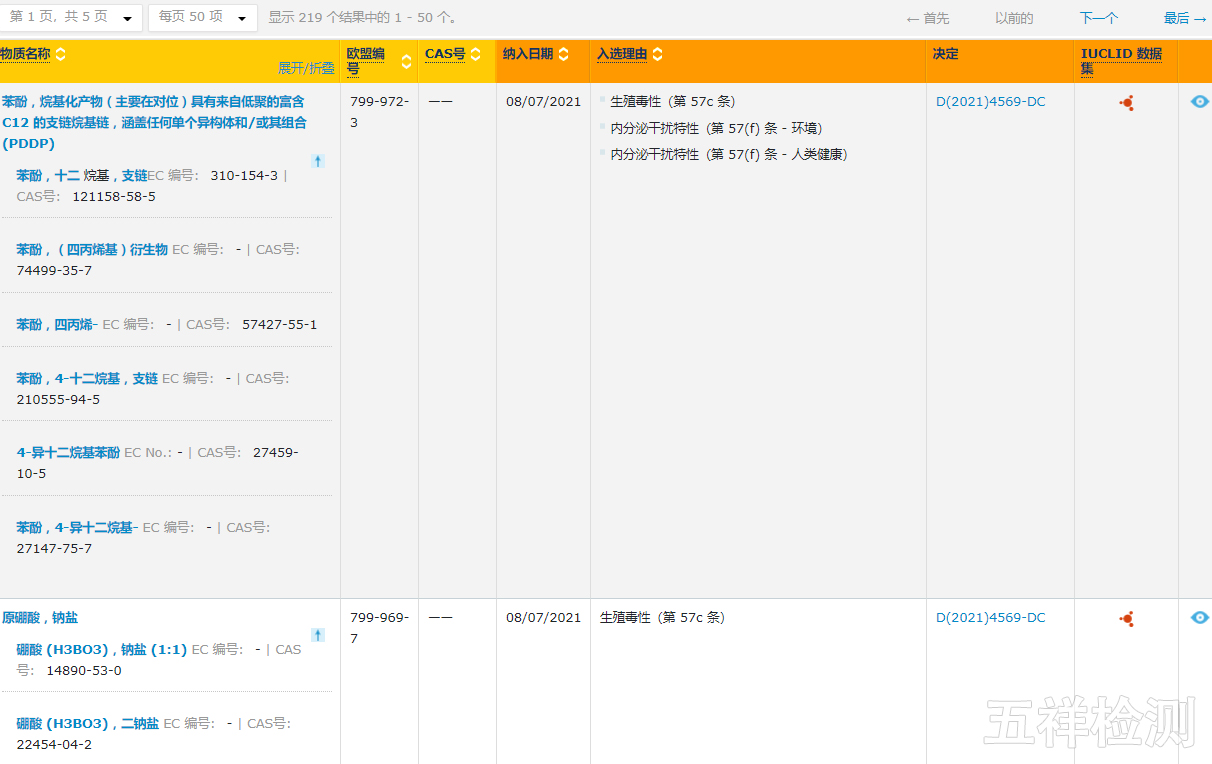
Task: Open IUCLID dataset icon for PDDP row
Action: coord(1126,103)
